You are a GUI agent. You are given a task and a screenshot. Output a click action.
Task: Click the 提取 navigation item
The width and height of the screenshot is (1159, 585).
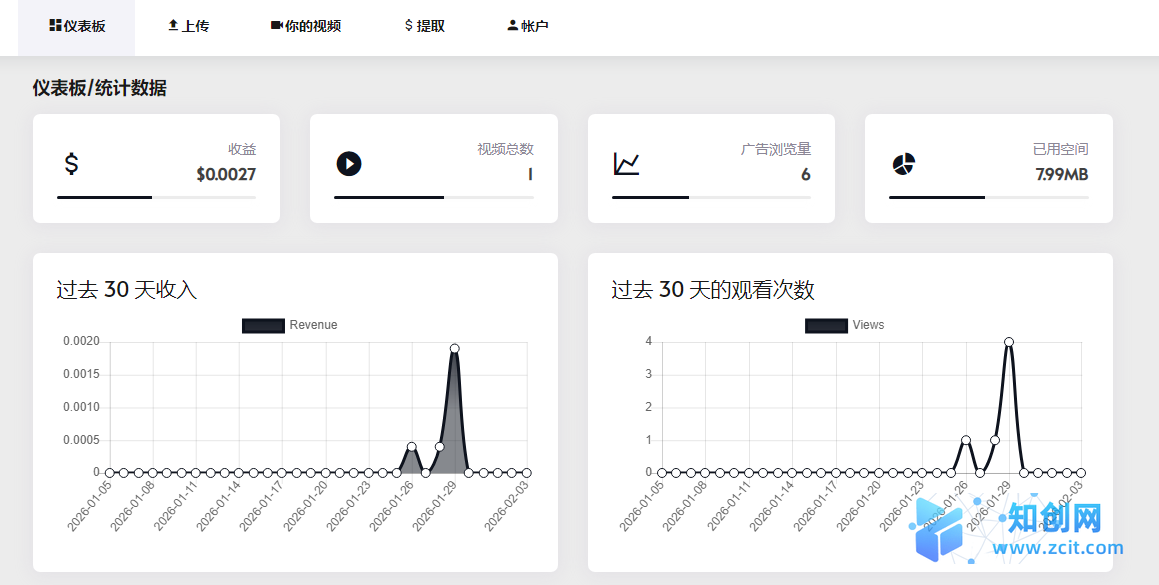tap(421, 26)
